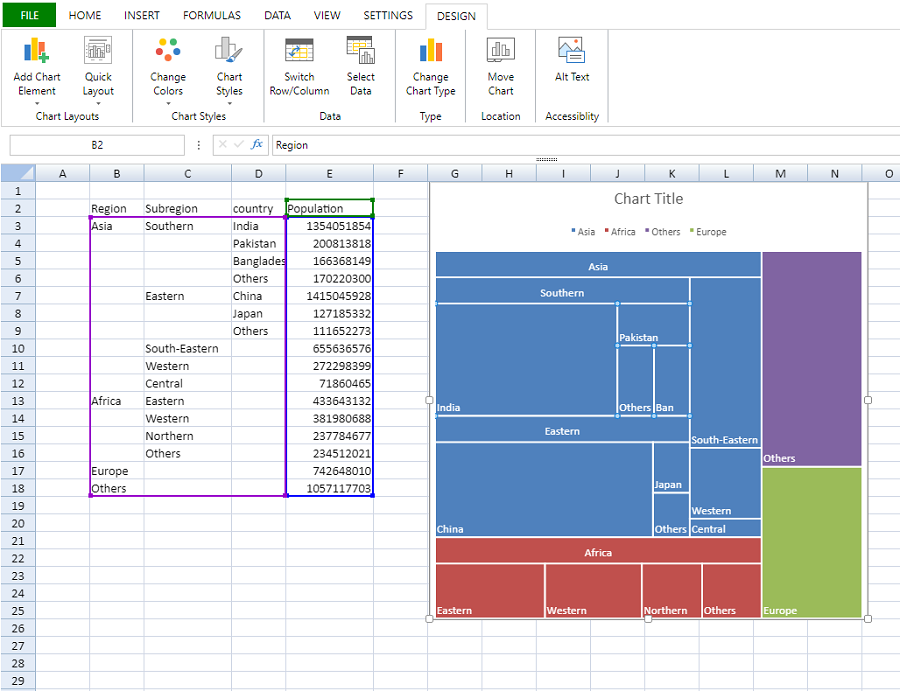Expand the Quick Layout dropdown arrow

pyautogui.click(x=98, y=104)
